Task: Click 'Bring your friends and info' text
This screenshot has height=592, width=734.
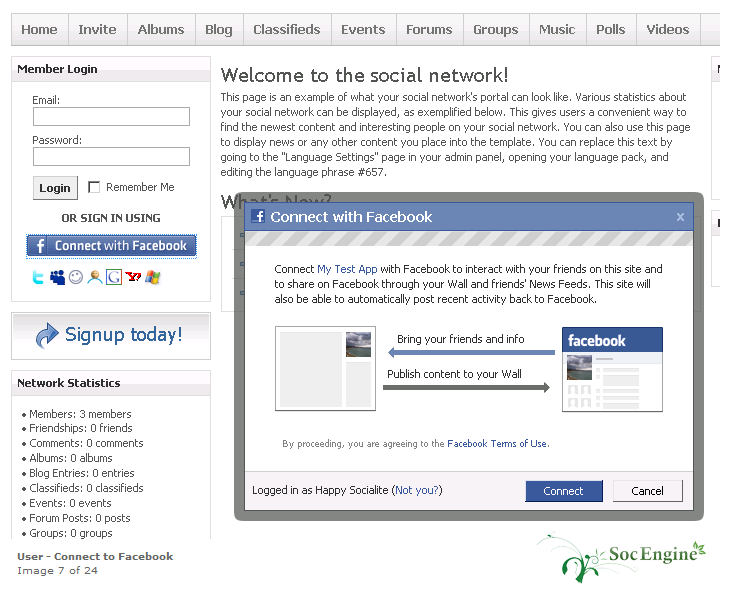Action: pos(461,339)
